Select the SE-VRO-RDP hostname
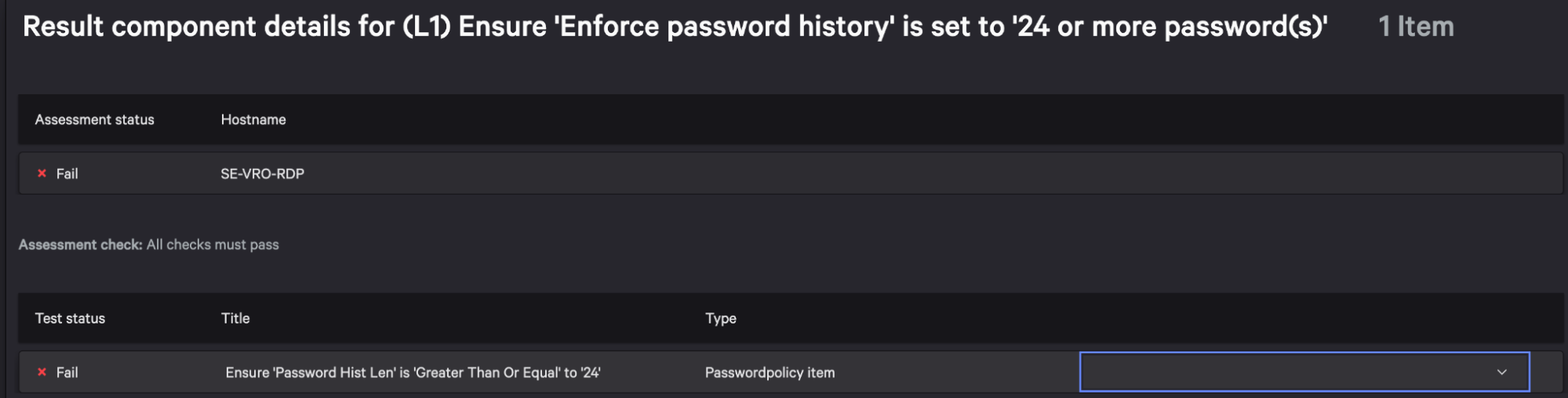 pos(262,173)
